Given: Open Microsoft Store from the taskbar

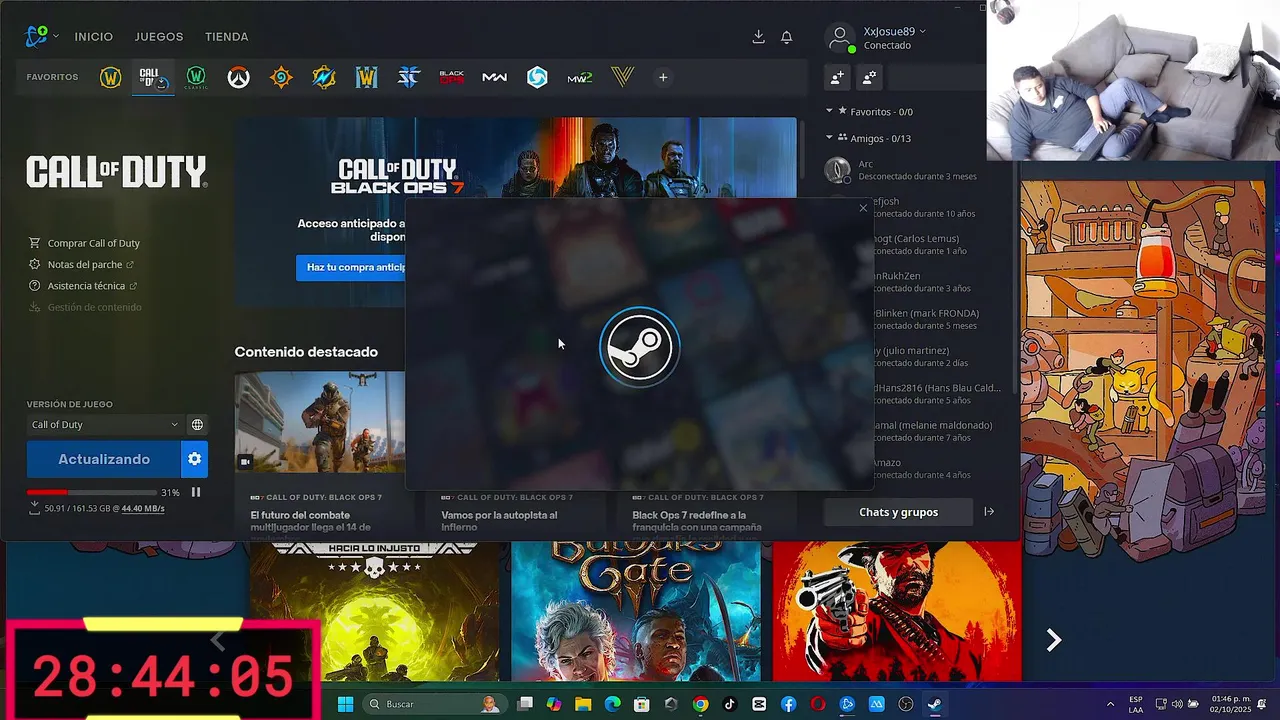Looking at the screenshot, I should coord(641,704).
